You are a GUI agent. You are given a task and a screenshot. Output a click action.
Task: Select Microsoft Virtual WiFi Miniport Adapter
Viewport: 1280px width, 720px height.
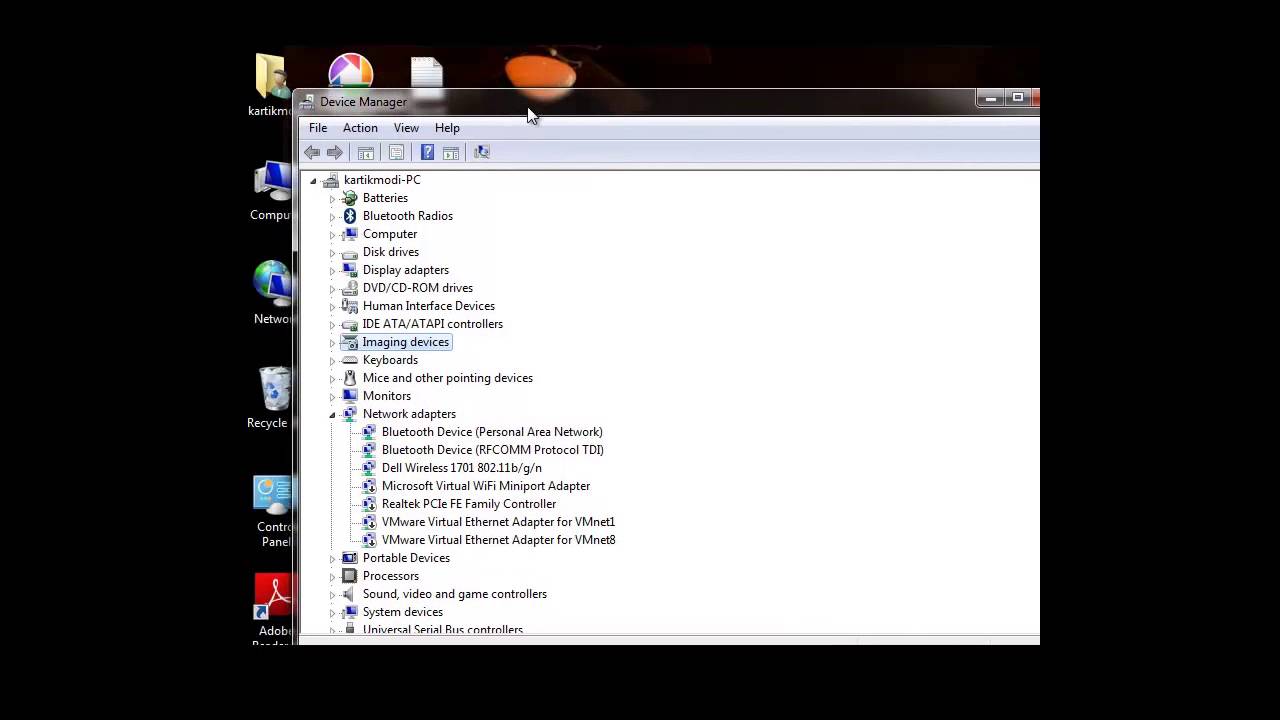coord(486,486)
